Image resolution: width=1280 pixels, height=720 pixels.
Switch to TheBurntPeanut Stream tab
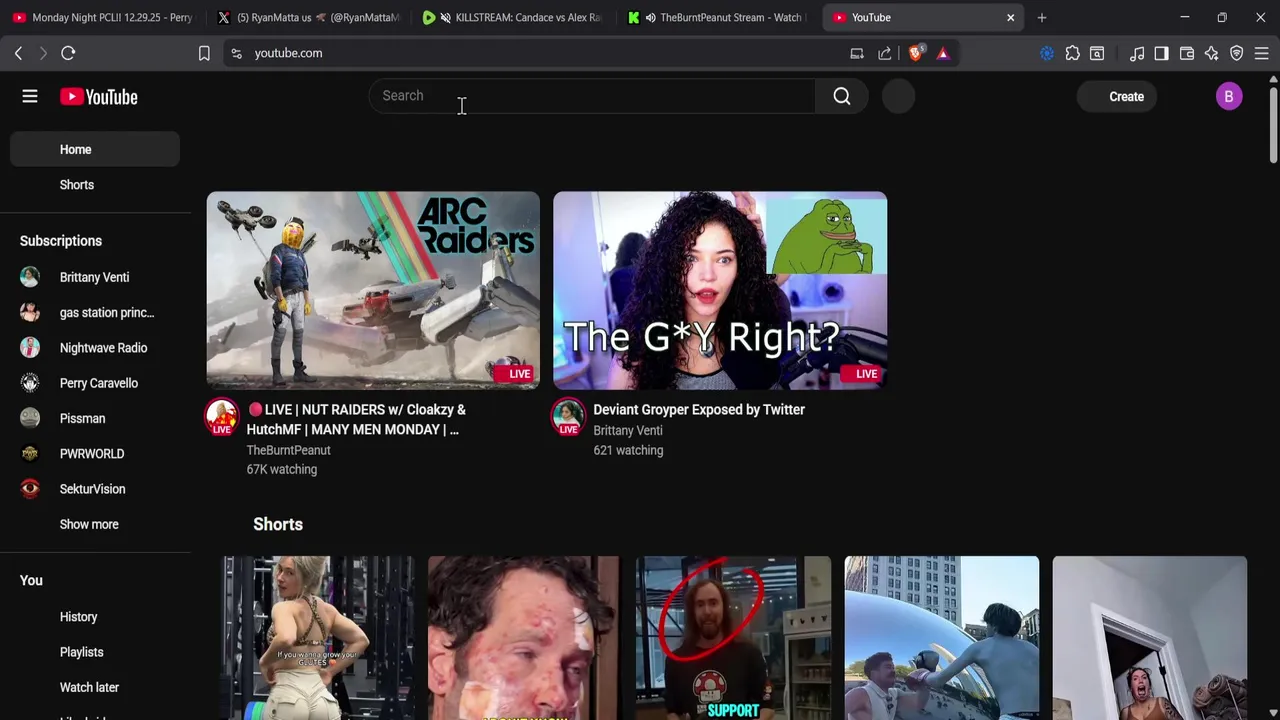click(718, 17)
